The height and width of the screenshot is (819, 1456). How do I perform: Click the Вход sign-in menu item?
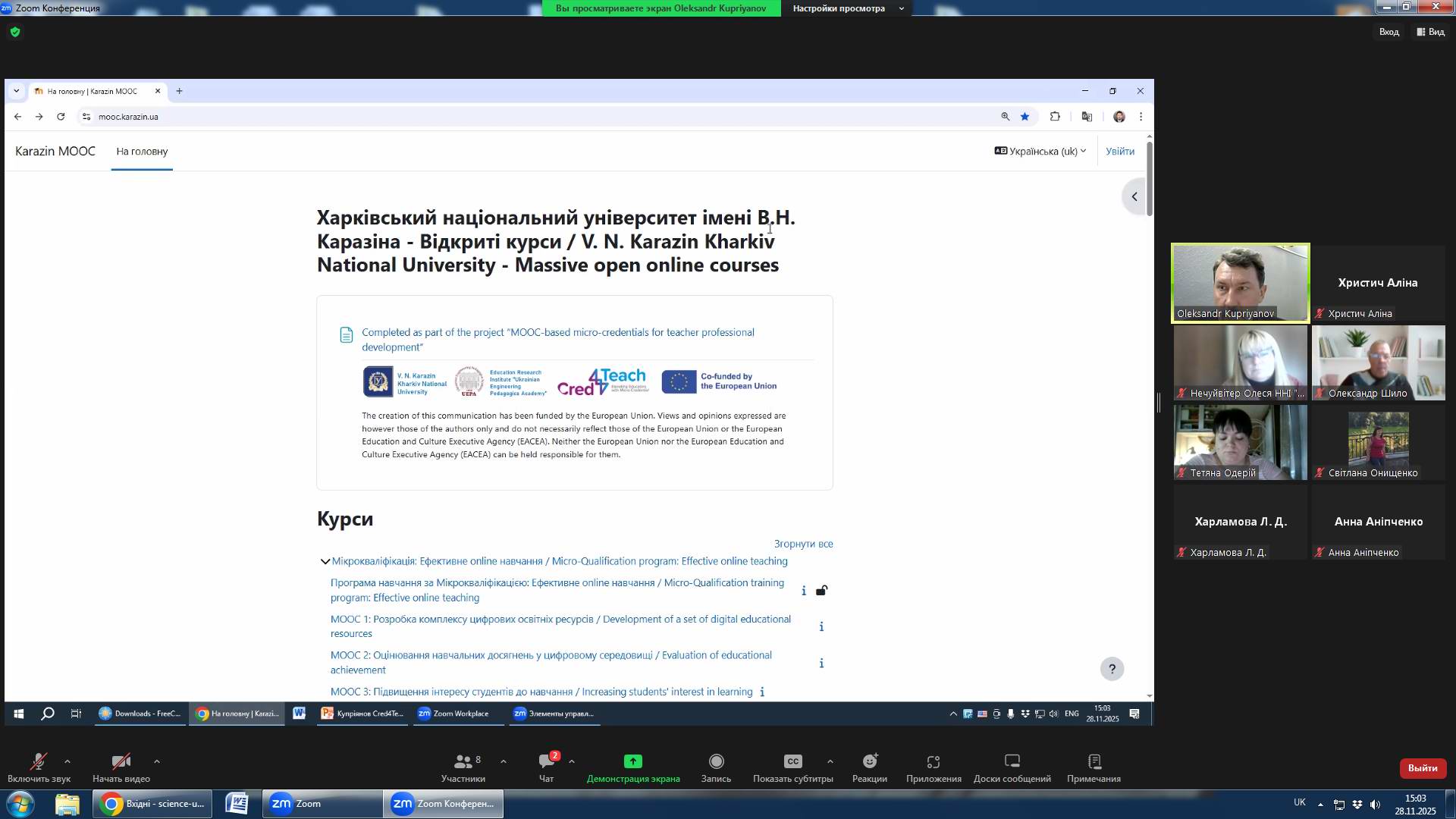(1389, 32)
